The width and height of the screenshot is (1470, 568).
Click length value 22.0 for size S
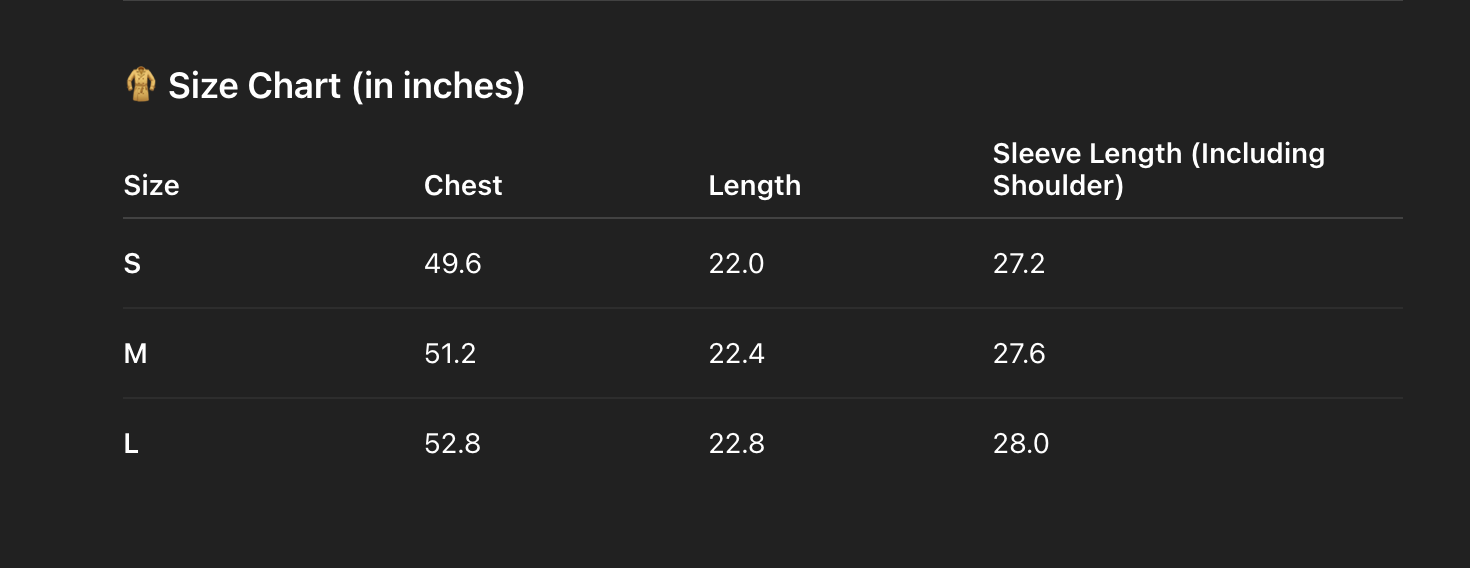click(x=736, y=264)
